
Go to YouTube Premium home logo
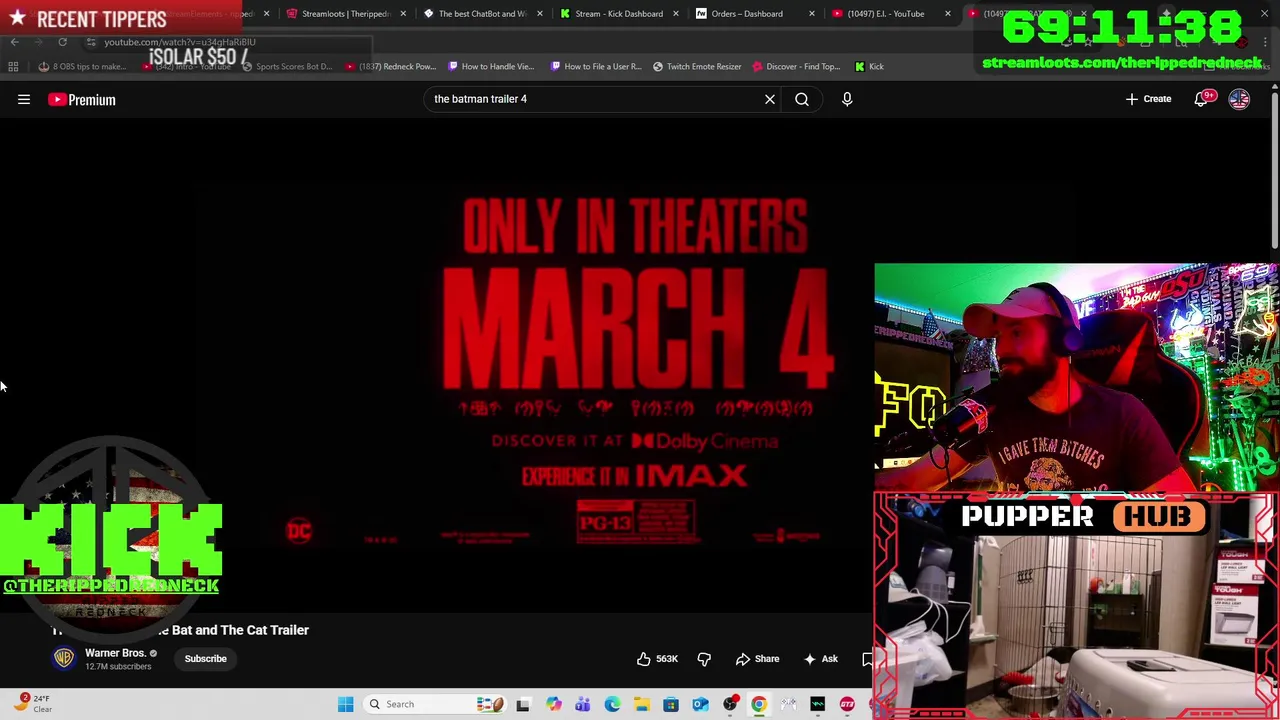(x=82, y=99)
